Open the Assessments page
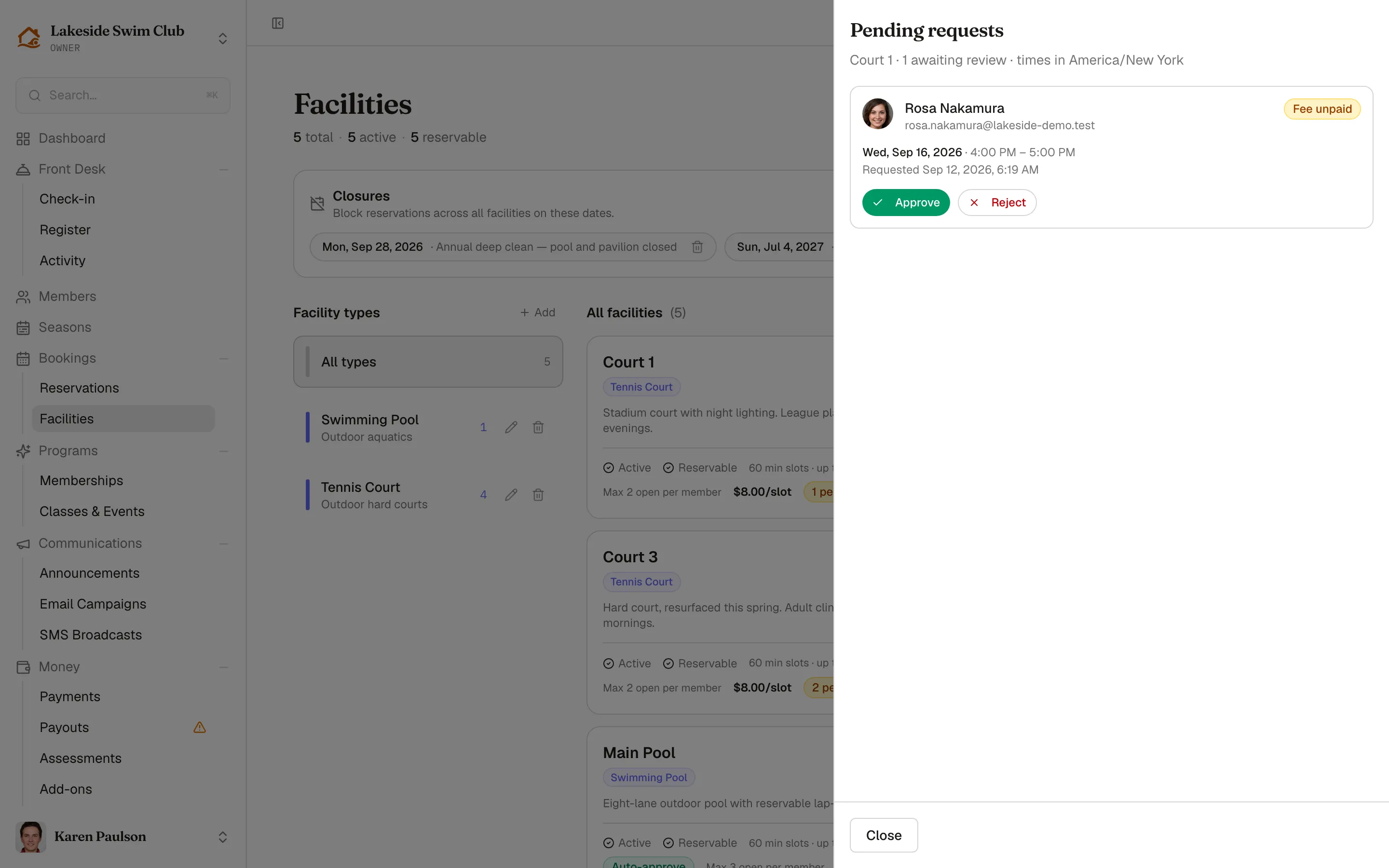The width and height of the screenshot is (1389, 868). pos(81,759)
